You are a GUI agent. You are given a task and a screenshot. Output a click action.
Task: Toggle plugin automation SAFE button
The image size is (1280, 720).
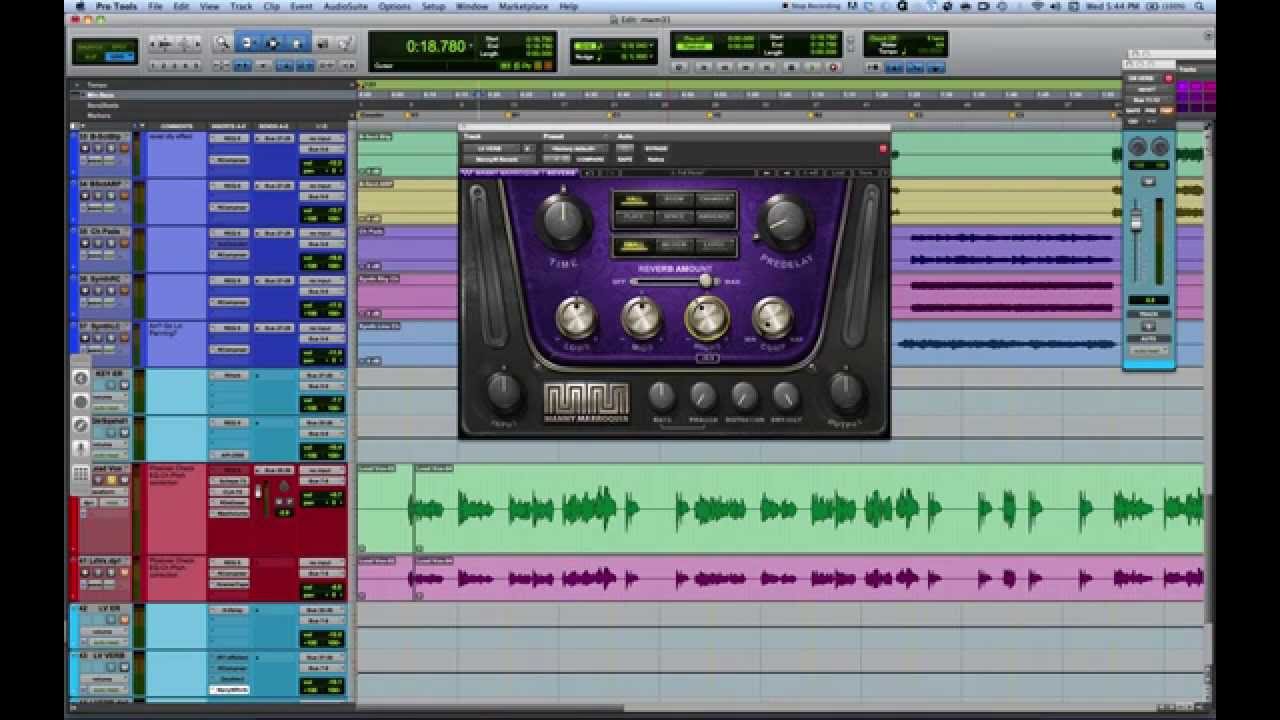click(x=624, y=159)
